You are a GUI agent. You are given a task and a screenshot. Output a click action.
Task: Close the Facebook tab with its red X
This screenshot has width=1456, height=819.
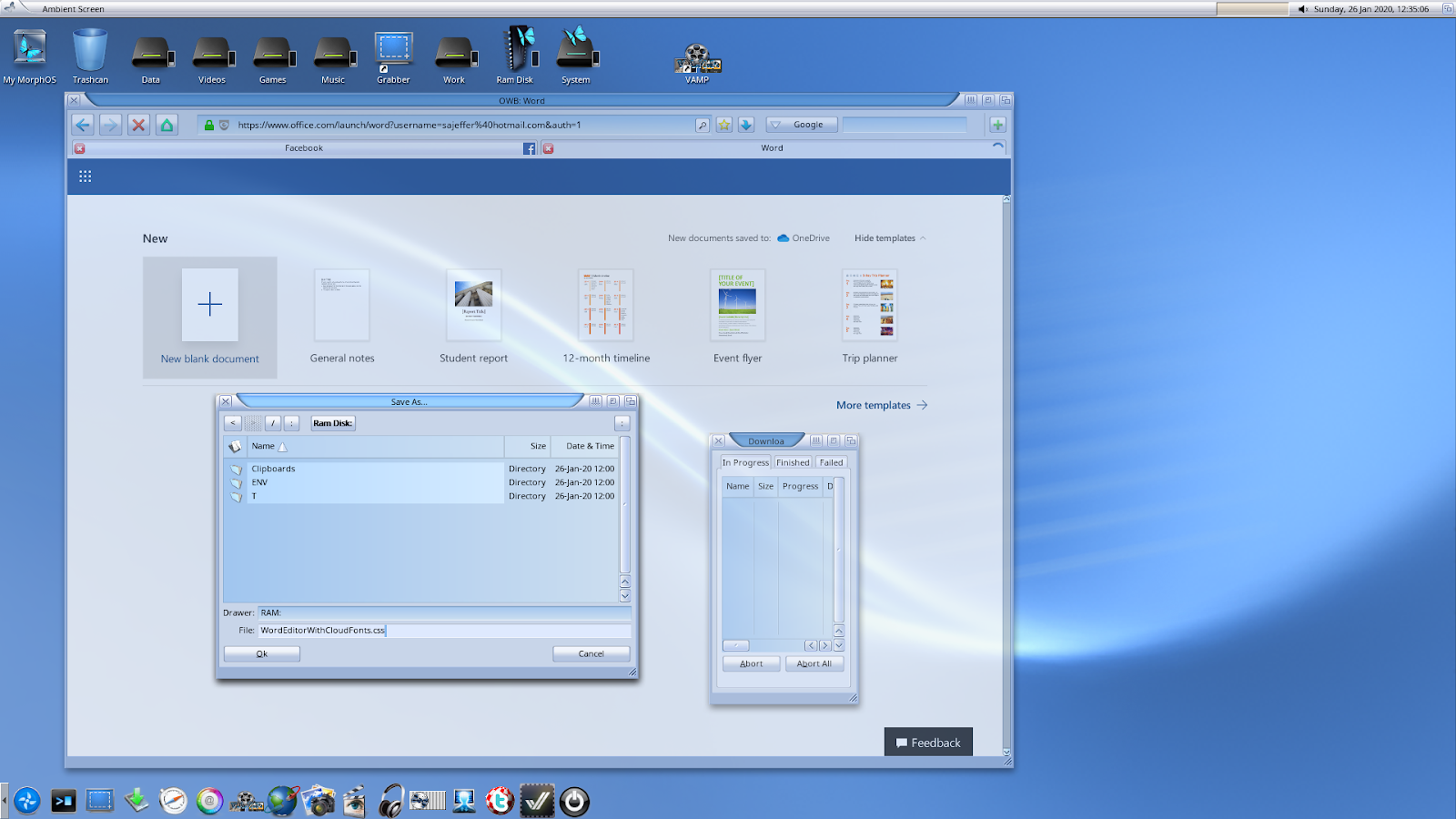[x=79, y=148]
